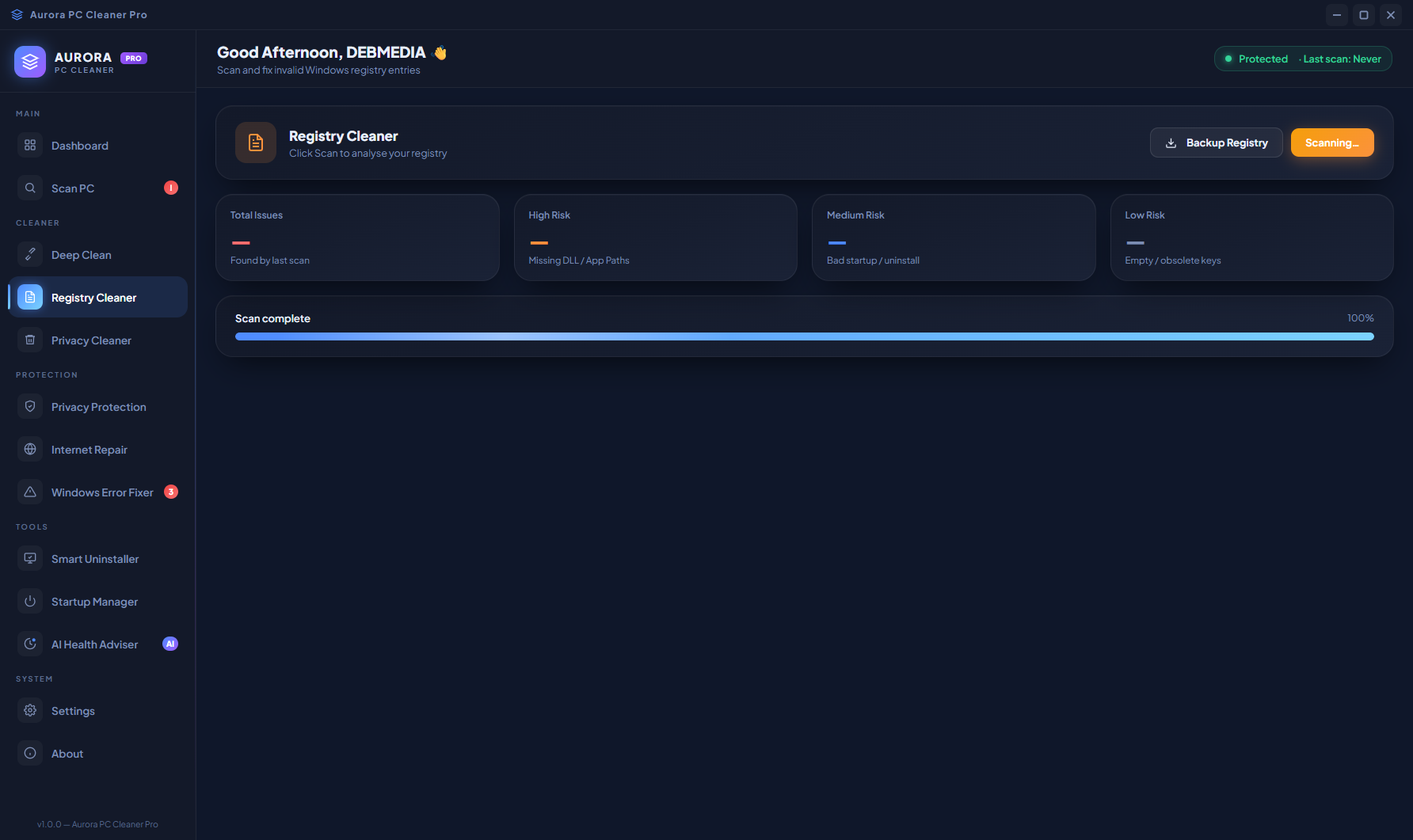
Task: Click the High Risk card
Action: pos(656,238)
